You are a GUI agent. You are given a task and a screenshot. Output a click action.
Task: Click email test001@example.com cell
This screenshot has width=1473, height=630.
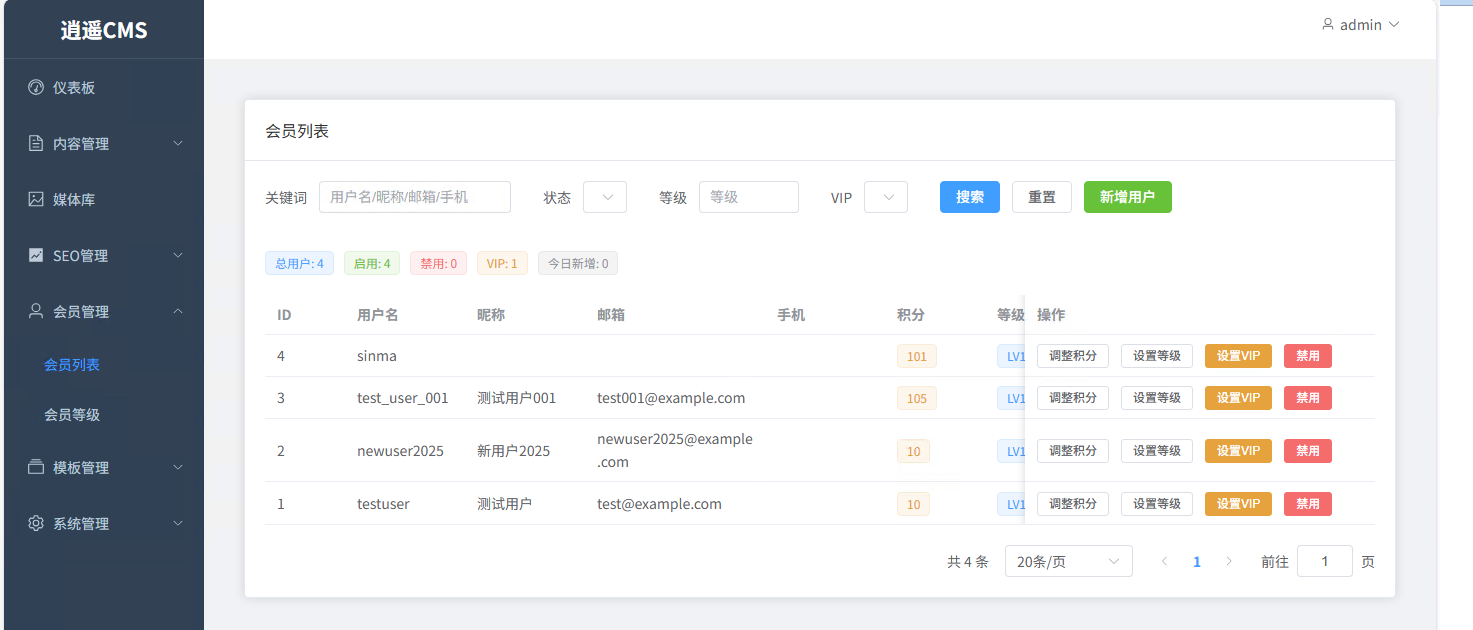tap(671, 398)
